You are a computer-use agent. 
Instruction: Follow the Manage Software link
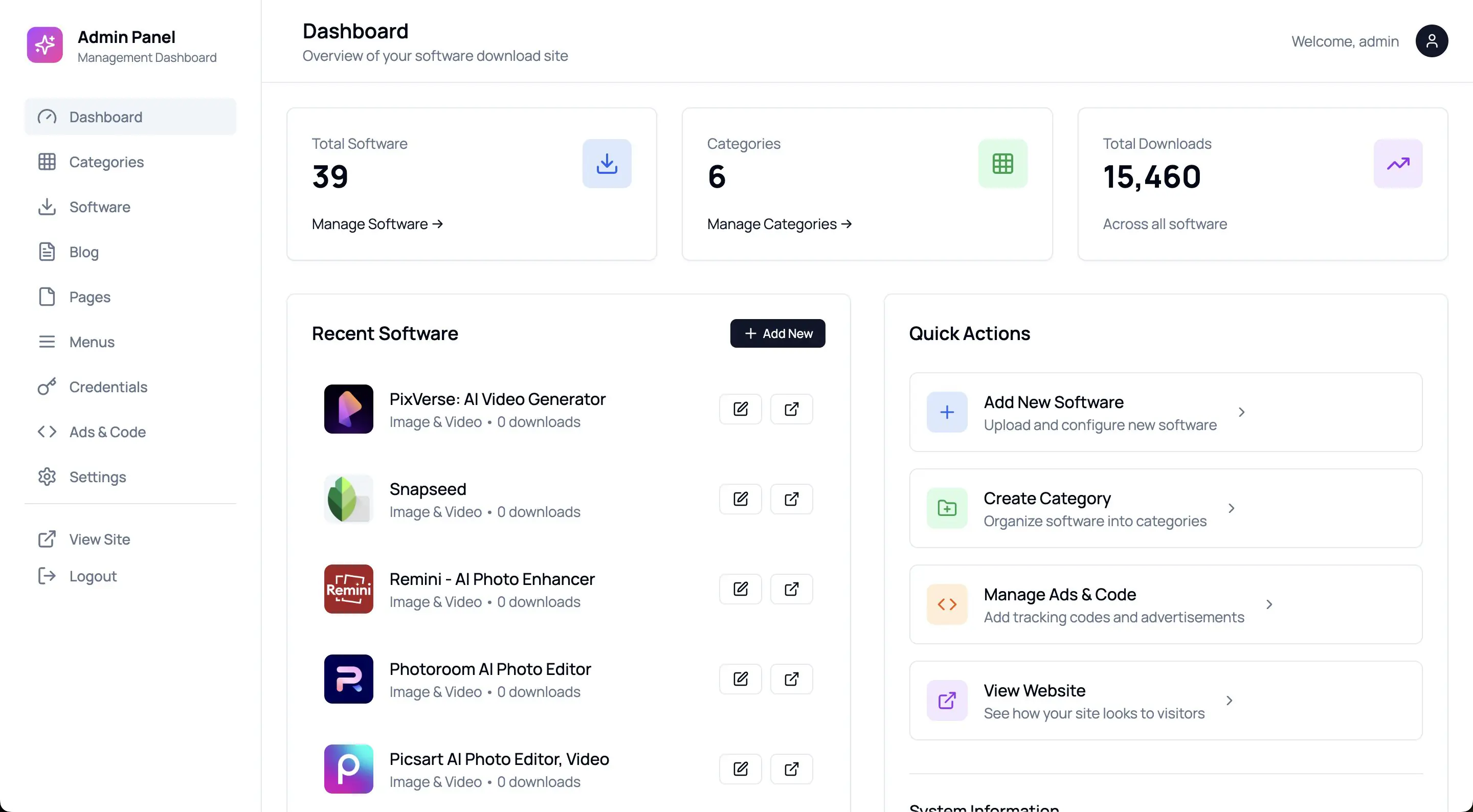pos(377,224)
